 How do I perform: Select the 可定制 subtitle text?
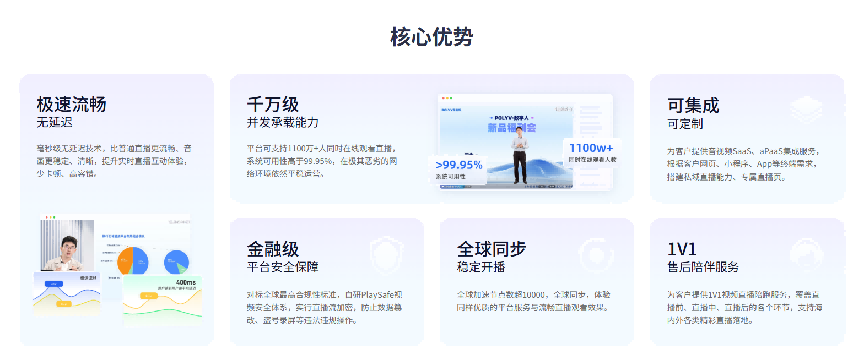(x=685, y=123)
